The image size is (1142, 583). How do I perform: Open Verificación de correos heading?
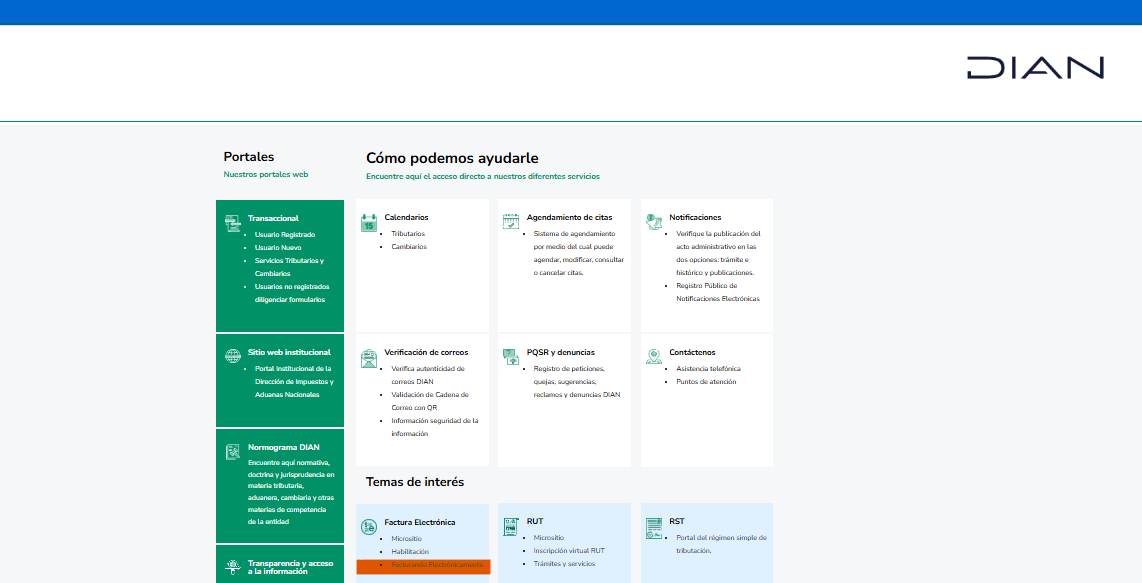click(426, 352)
